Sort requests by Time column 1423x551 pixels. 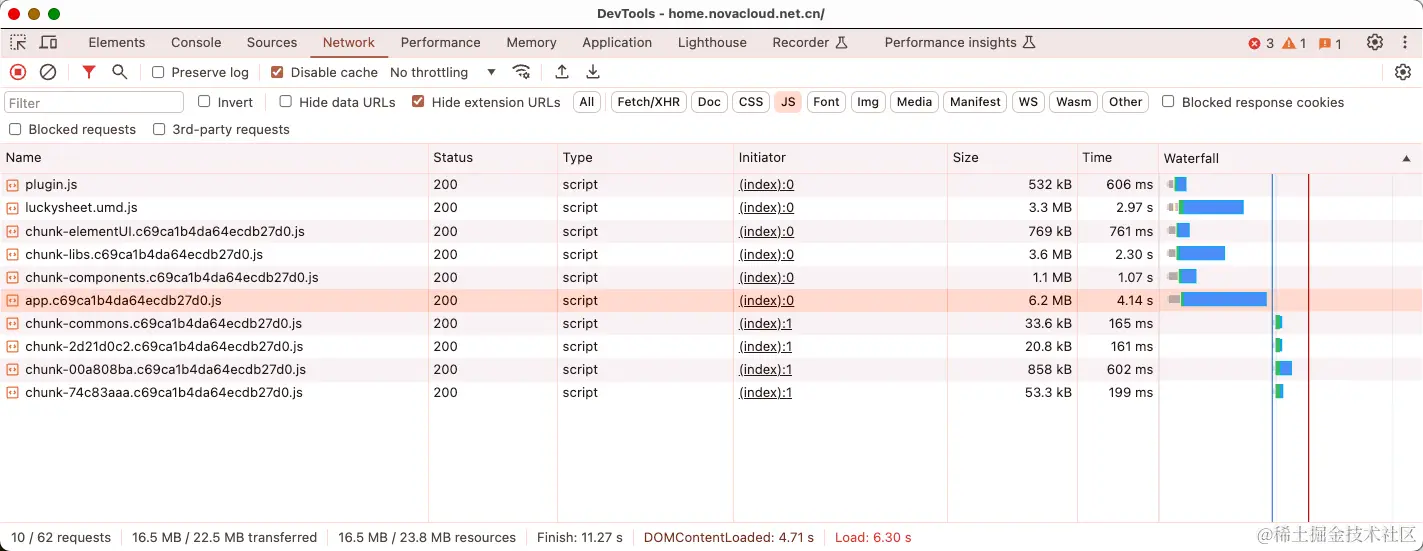pos(1117,157)
